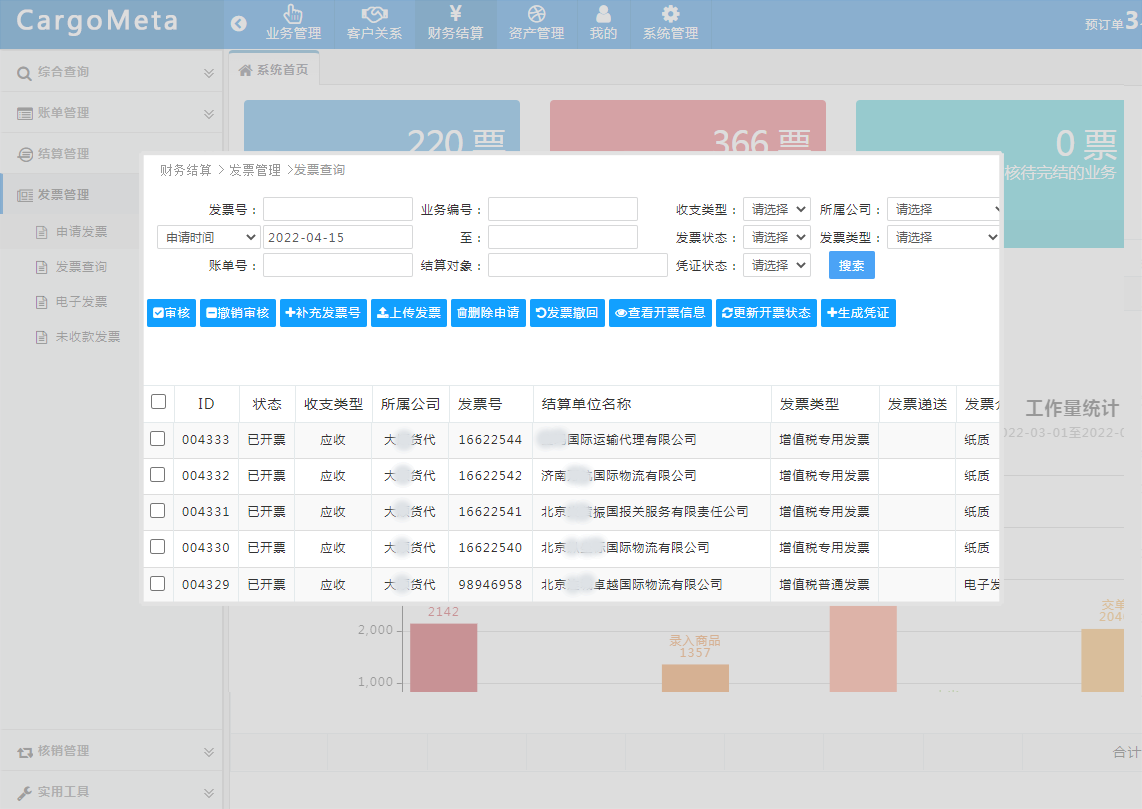The width and height of the screenshot is (1142, 809).
Task: Open the 所属公司 dropdown
Action: [942, 209]
